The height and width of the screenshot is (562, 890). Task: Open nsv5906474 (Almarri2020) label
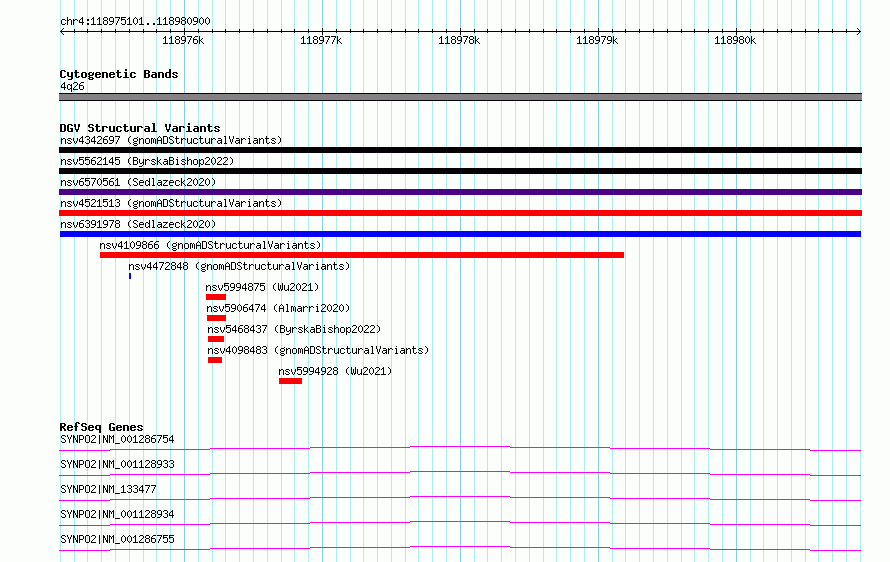[x=278, y=308]
